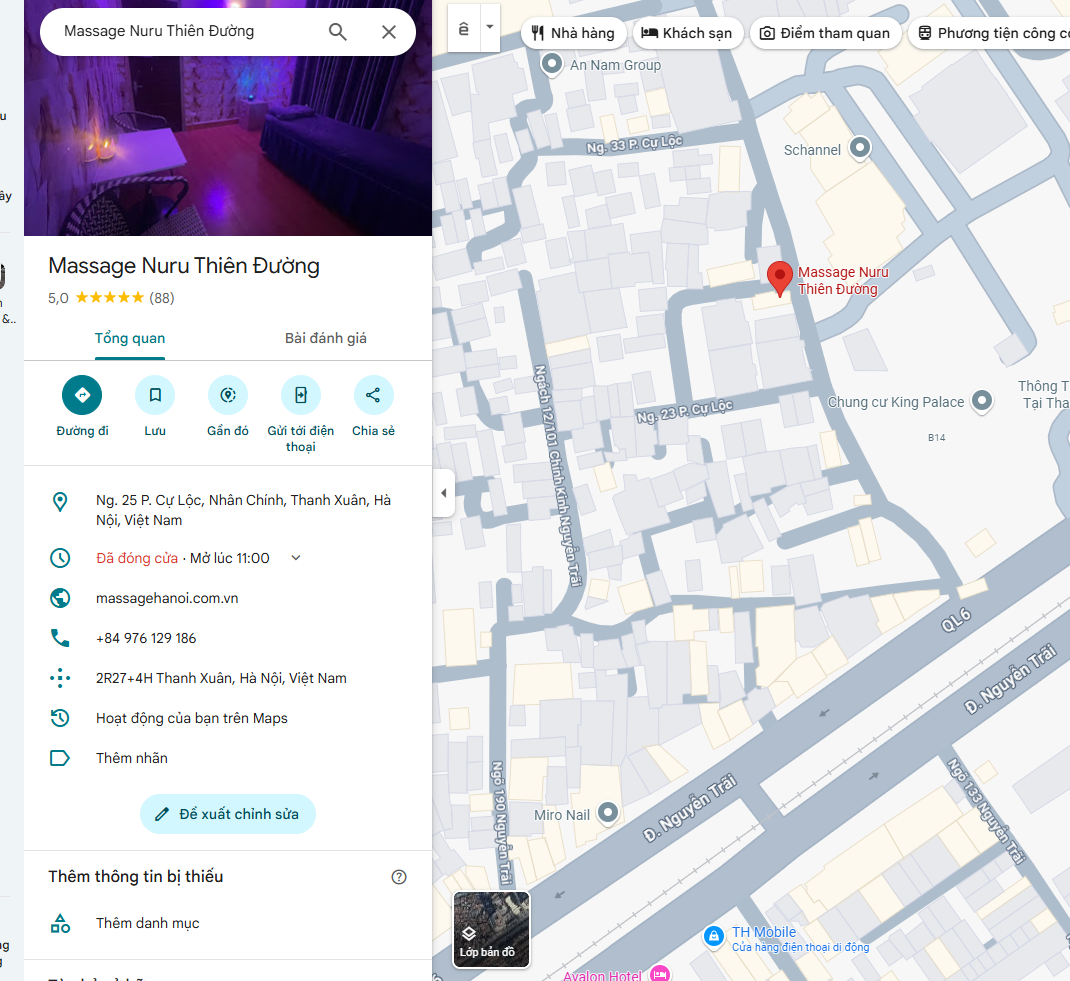Click the Gần đó nearby icon
Screen dimensions: 1070x981
[x=228, y=395]
